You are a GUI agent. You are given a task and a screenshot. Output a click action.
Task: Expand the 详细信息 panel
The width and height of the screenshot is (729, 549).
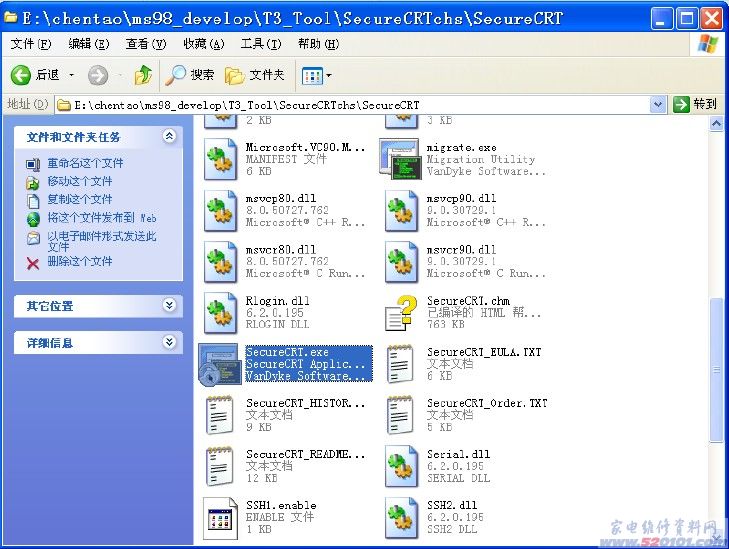click(168, 342)
